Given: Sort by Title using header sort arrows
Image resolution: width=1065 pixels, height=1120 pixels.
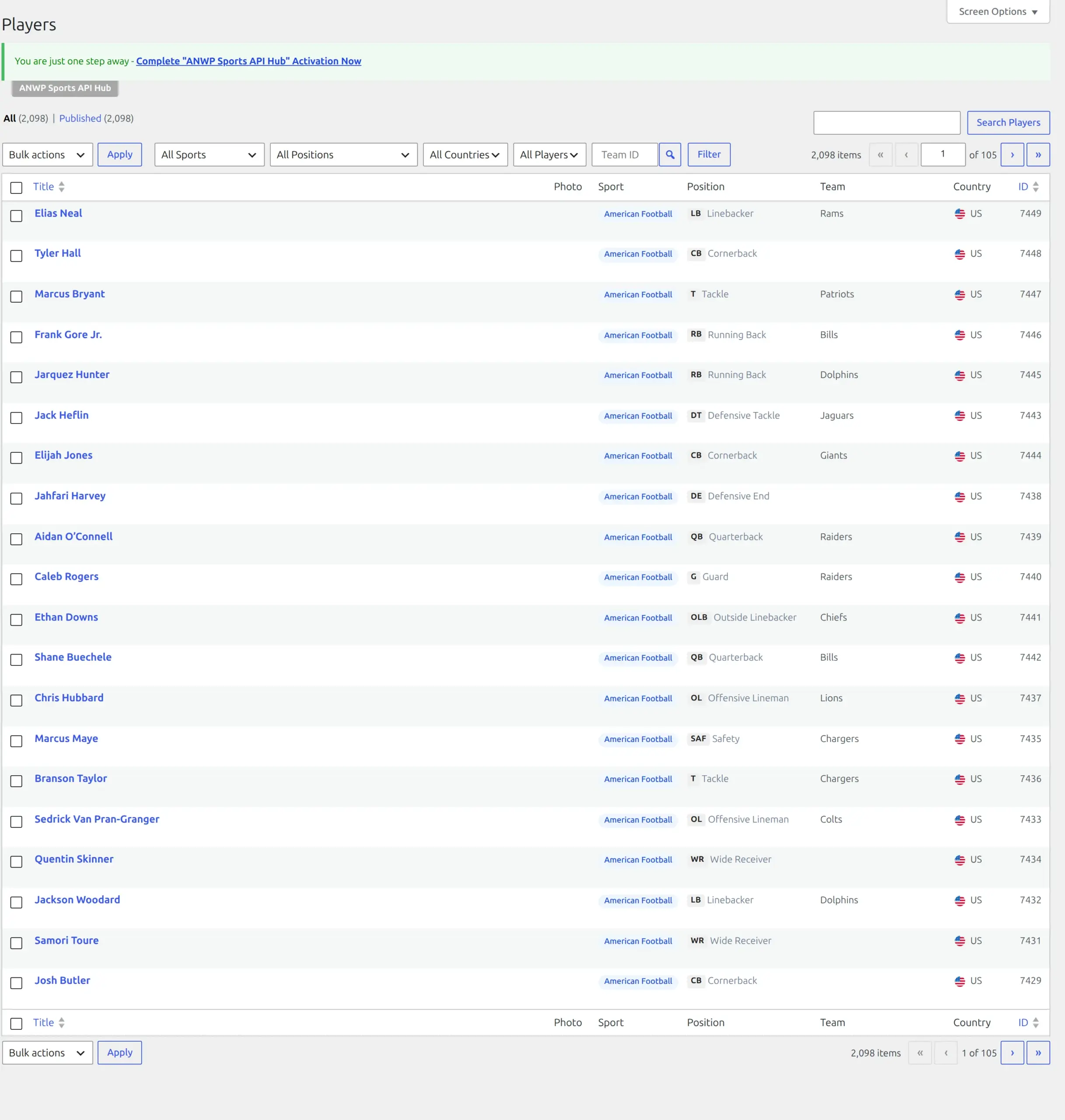Looking at the screenshot, I should click(x=61, y=187).
